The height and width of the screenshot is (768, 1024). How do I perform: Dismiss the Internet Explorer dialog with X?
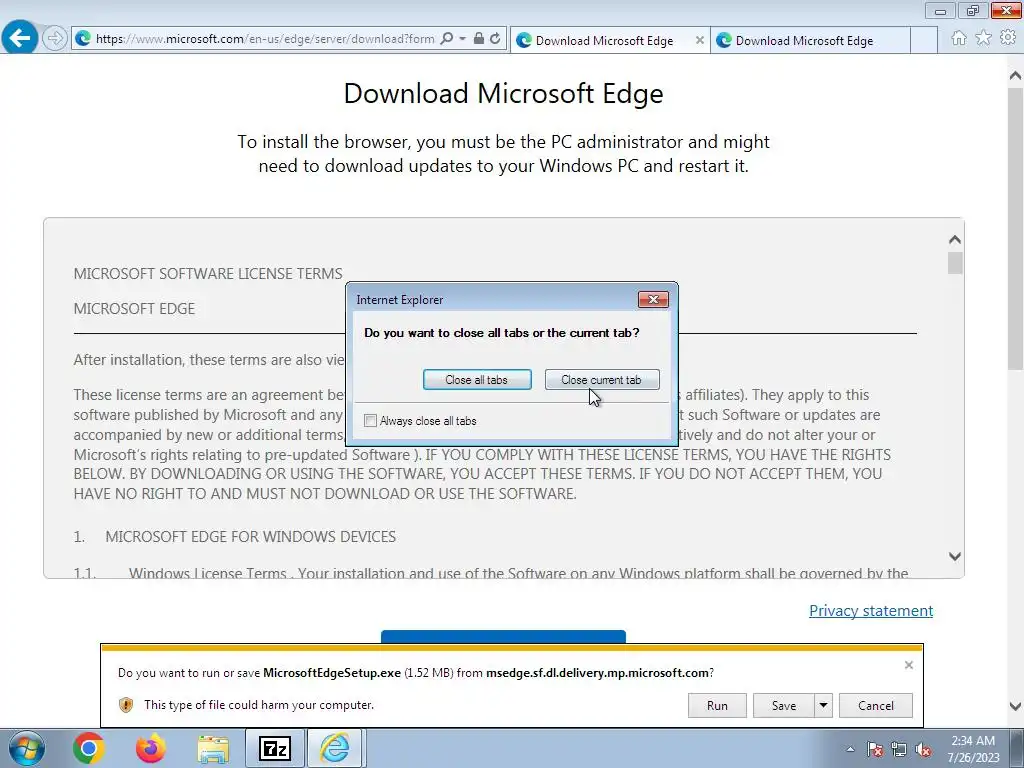click(653, 300)
